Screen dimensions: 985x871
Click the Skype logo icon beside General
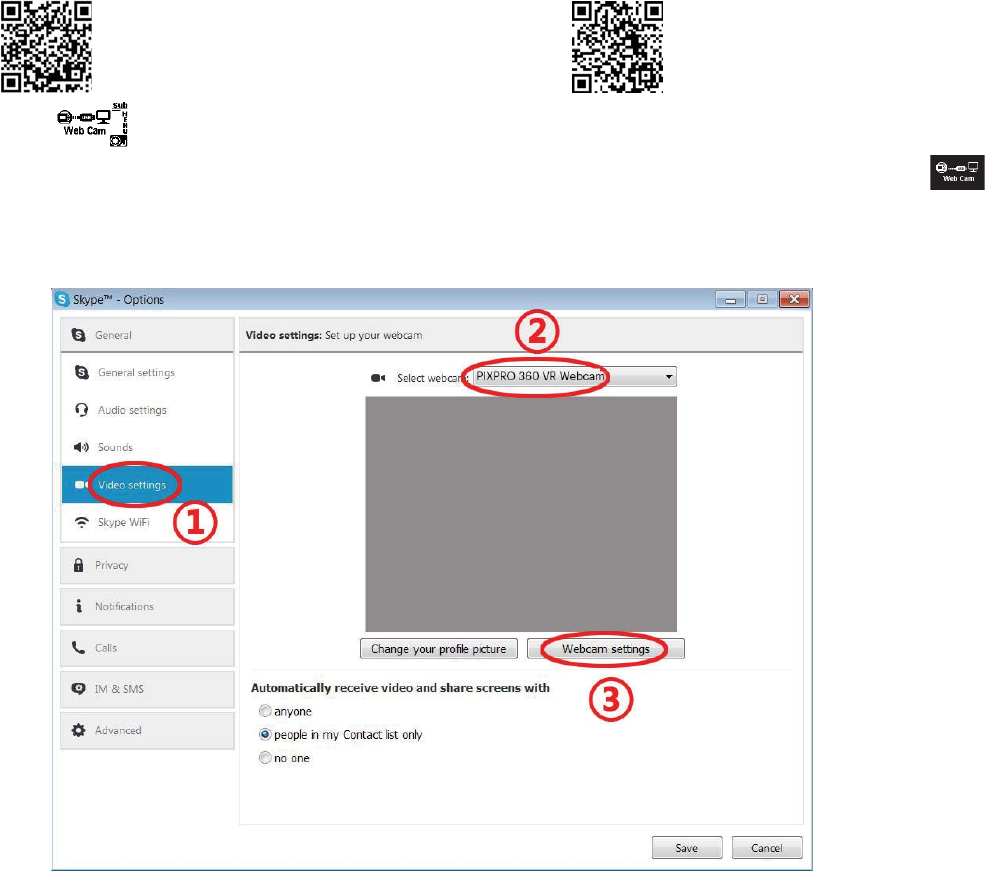tap(79, 335)
